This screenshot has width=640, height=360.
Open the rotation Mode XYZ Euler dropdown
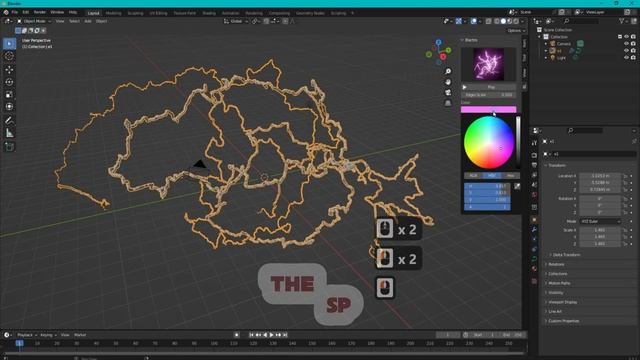click(600, 221)
